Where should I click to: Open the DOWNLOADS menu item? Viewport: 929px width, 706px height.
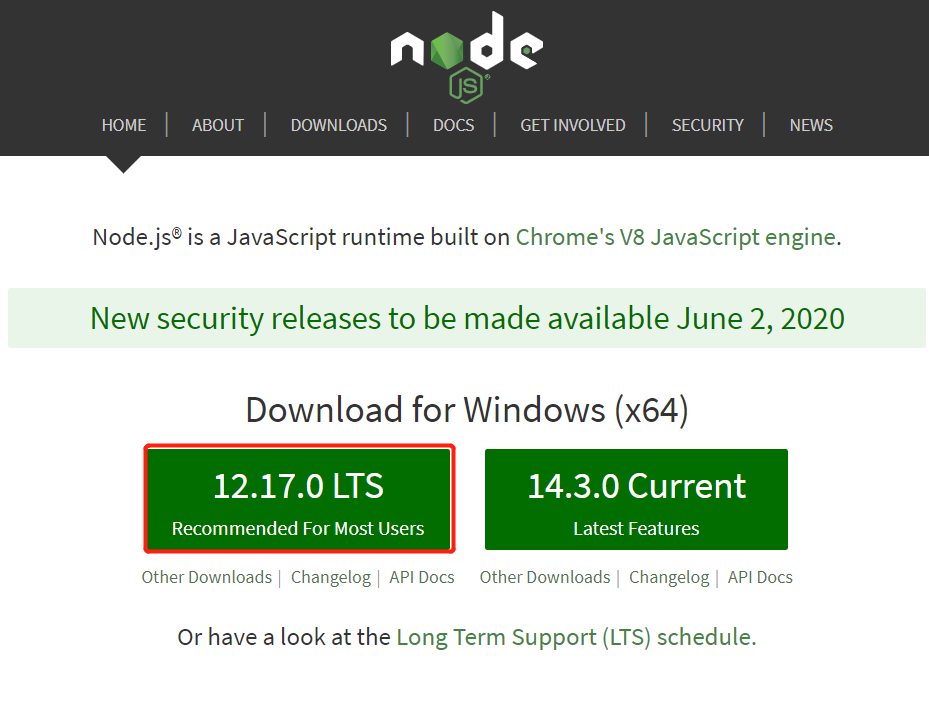[x=338, y=125]
